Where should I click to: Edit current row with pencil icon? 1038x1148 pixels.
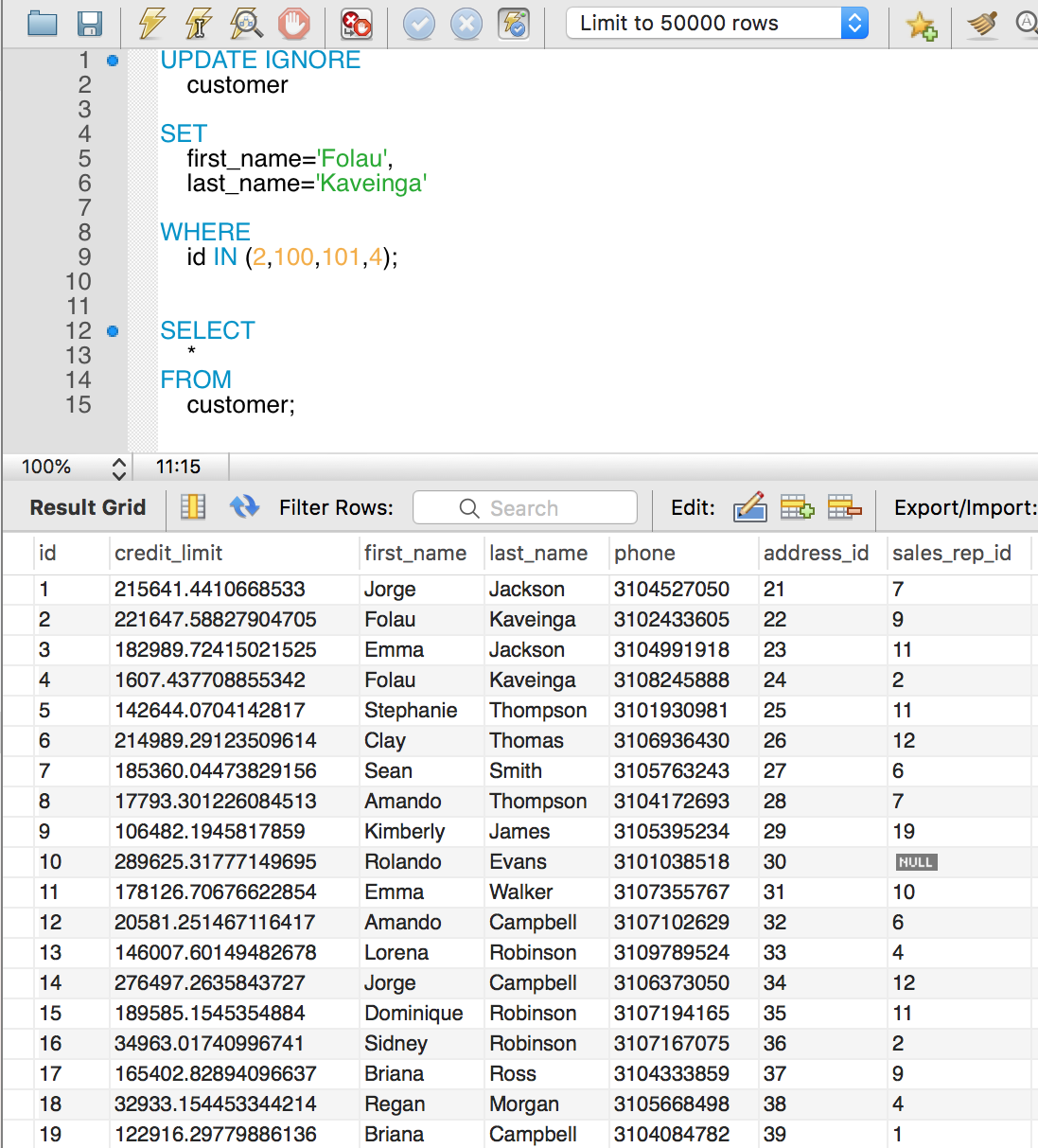click(749, 507)
